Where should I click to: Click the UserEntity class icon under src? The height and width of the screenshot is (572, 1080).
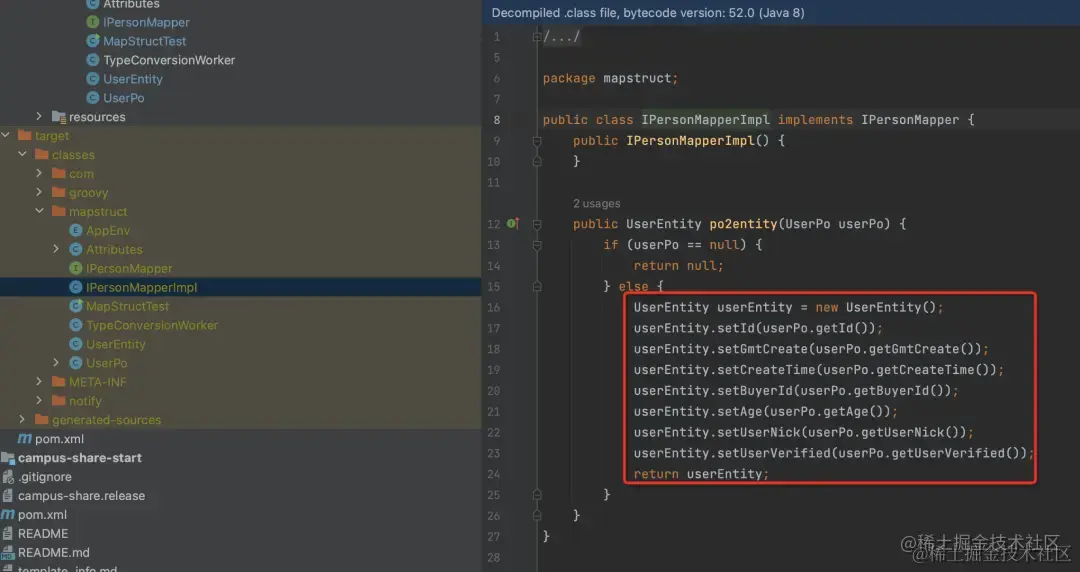point(92,79)
